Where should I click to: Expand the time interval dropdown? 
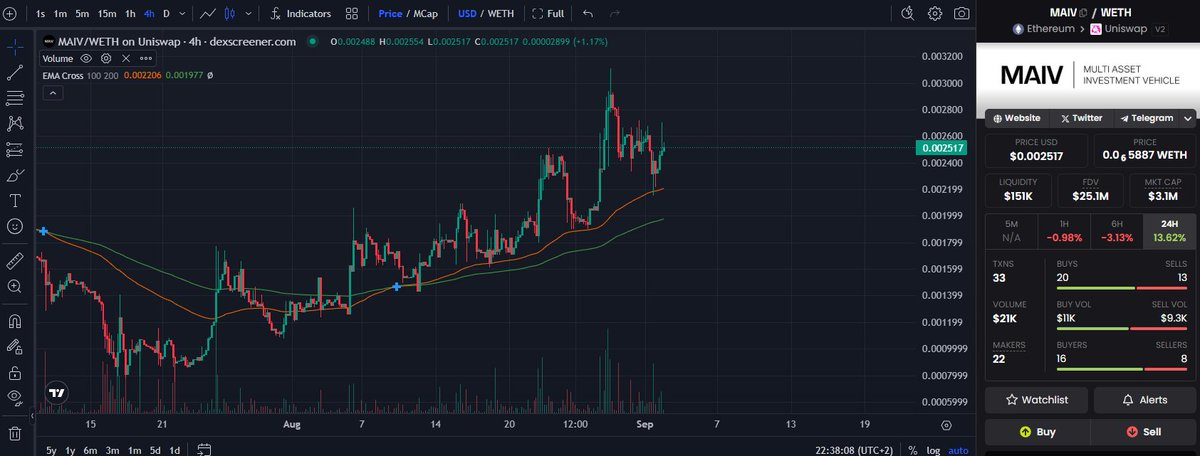[x=180, y=14]
